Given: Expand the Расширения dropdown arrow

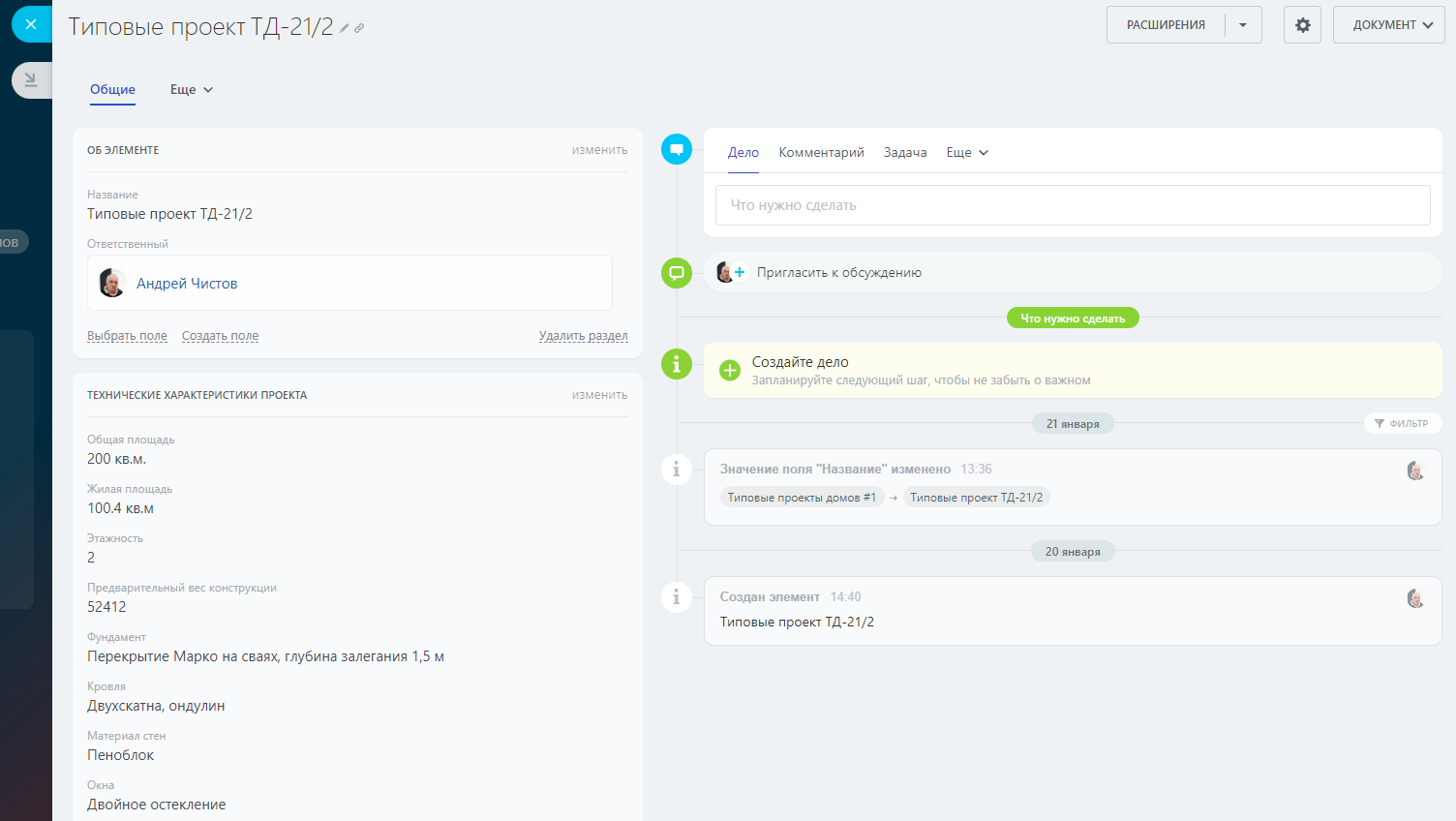Looking at the screenshot, I should 1243,25.
